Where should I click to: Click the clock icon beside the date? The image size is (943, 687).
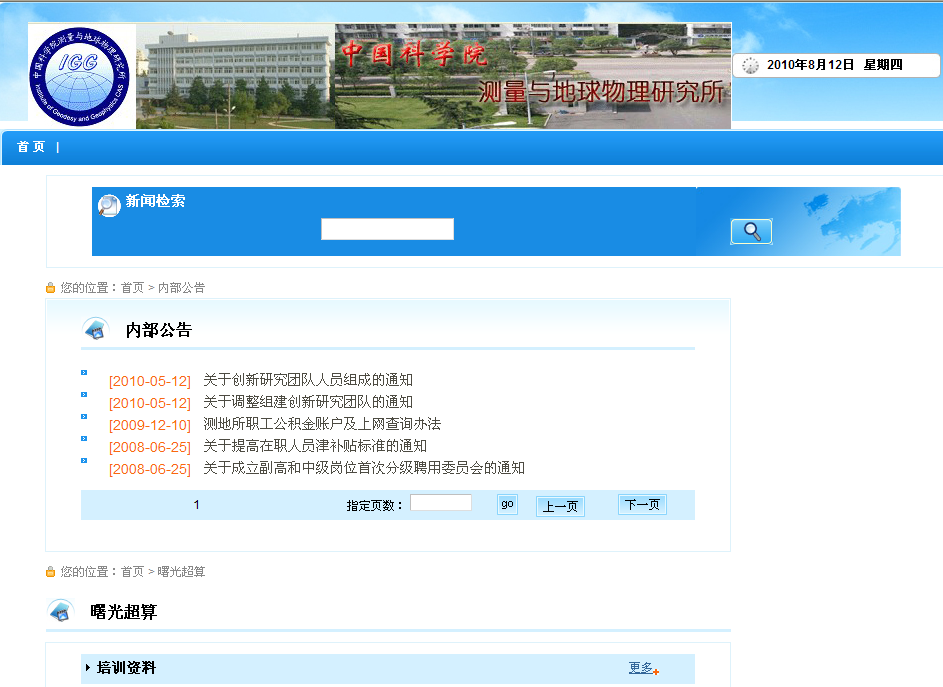(750, 65)
